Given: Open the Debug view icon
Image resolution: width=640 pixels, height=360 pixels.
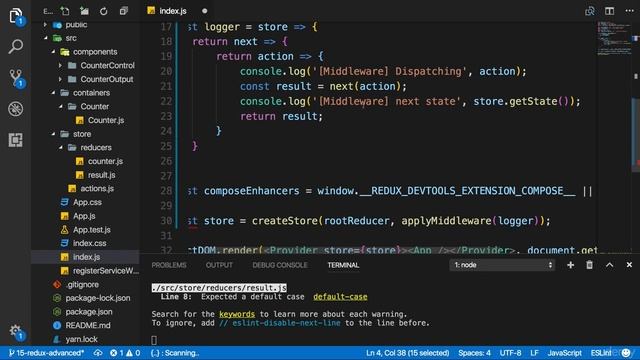Looking at the screenshot, I should click(x=16, y=109).
